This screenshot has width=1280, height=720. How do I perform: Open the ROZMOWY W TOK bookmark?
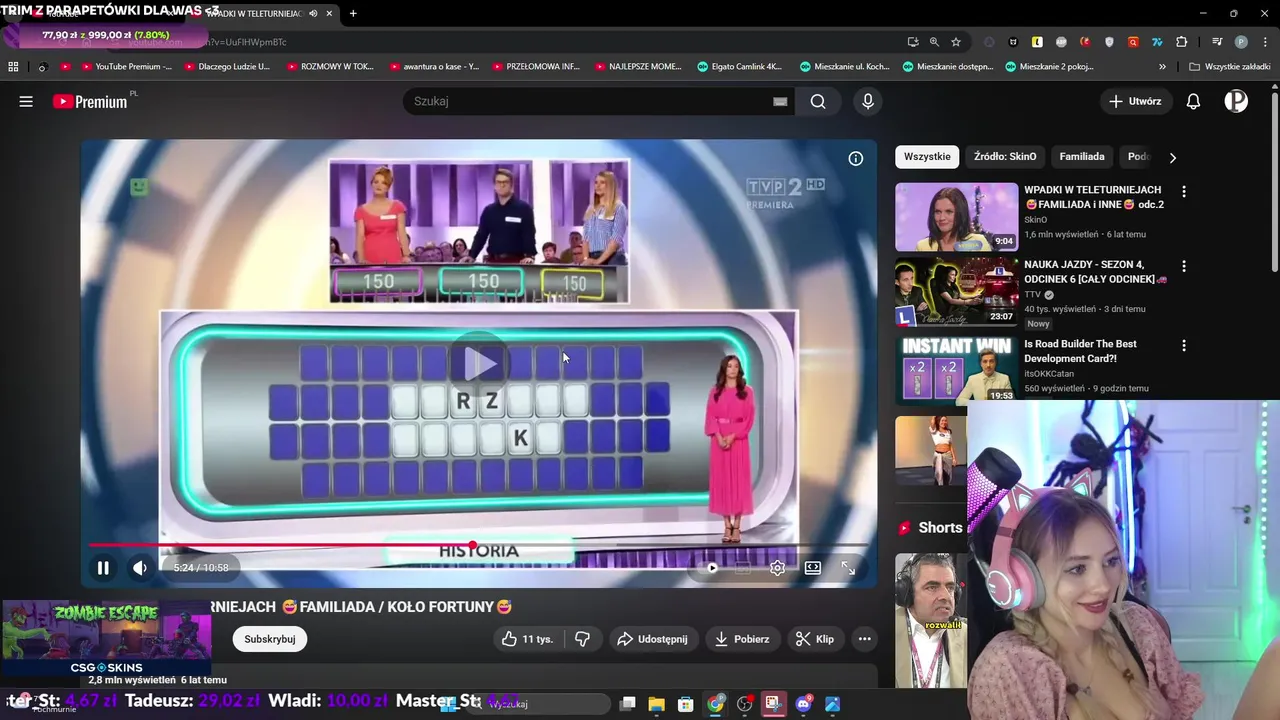(331, 67)
